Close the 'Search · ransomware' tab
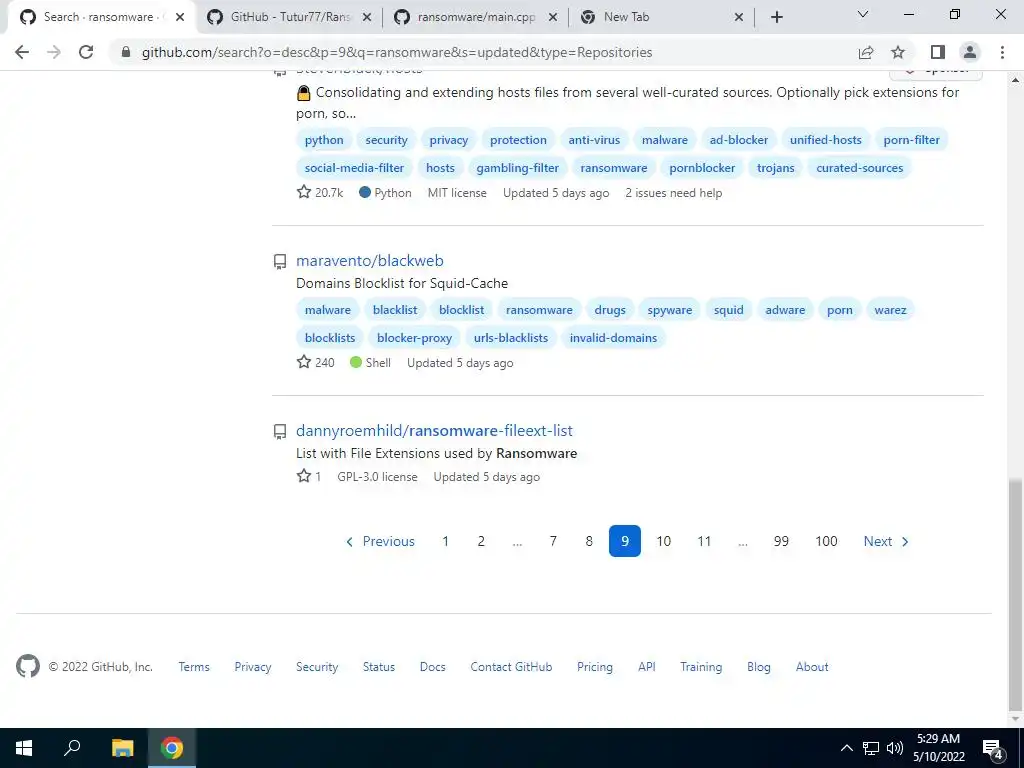The width and height of the screenshot is (1024, 768). point(180,17)
